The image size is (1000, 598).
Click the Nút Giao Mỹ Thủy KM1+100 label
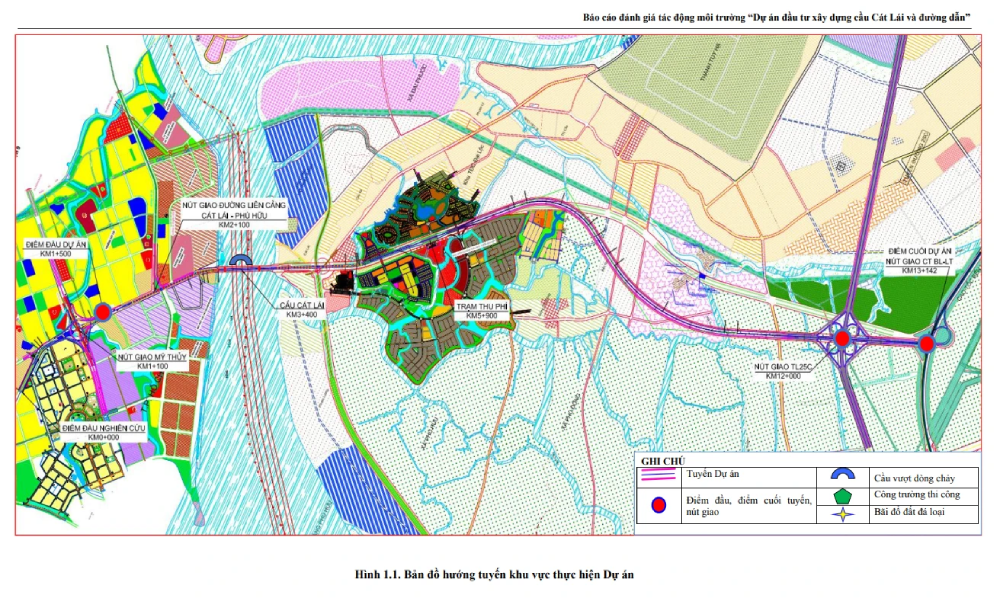tap(150, 361)
